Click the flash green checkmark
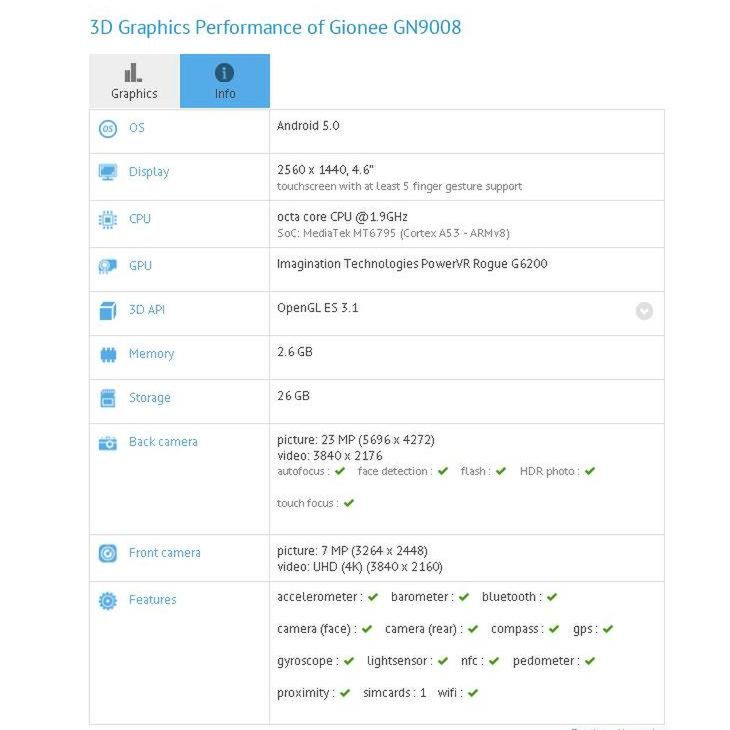Image resolution: width=730 pixels, height=730 pixels. coord(501,471)
